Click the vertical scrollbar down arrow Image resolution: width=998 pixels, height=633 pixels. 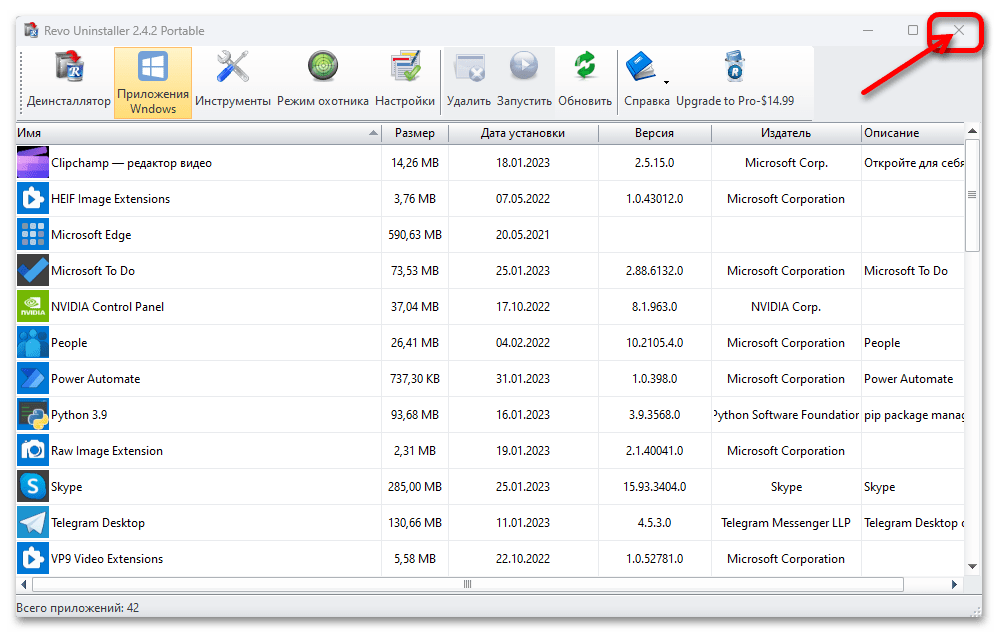972,566
